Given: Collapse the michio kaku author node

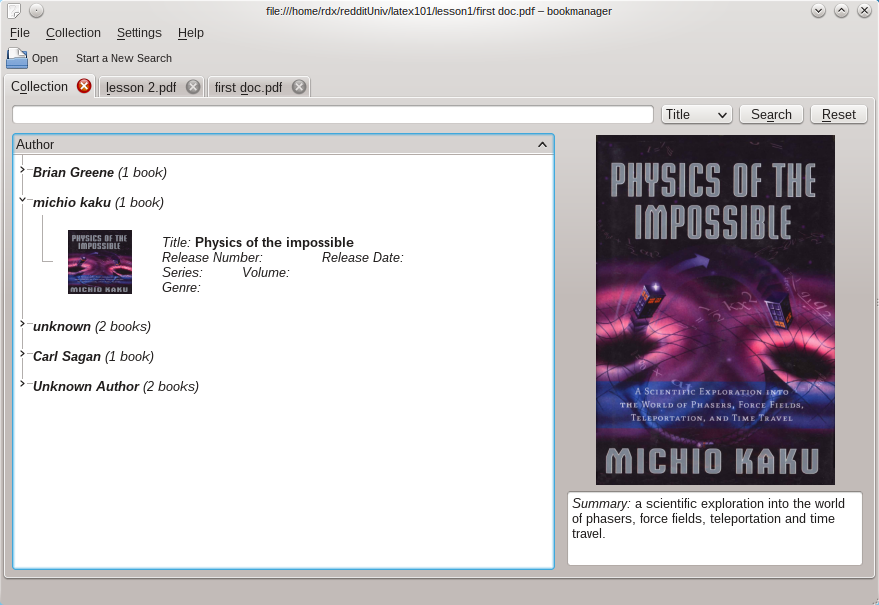Looking at the screenshot, I should pyautogui.click(x=22, y=199).
